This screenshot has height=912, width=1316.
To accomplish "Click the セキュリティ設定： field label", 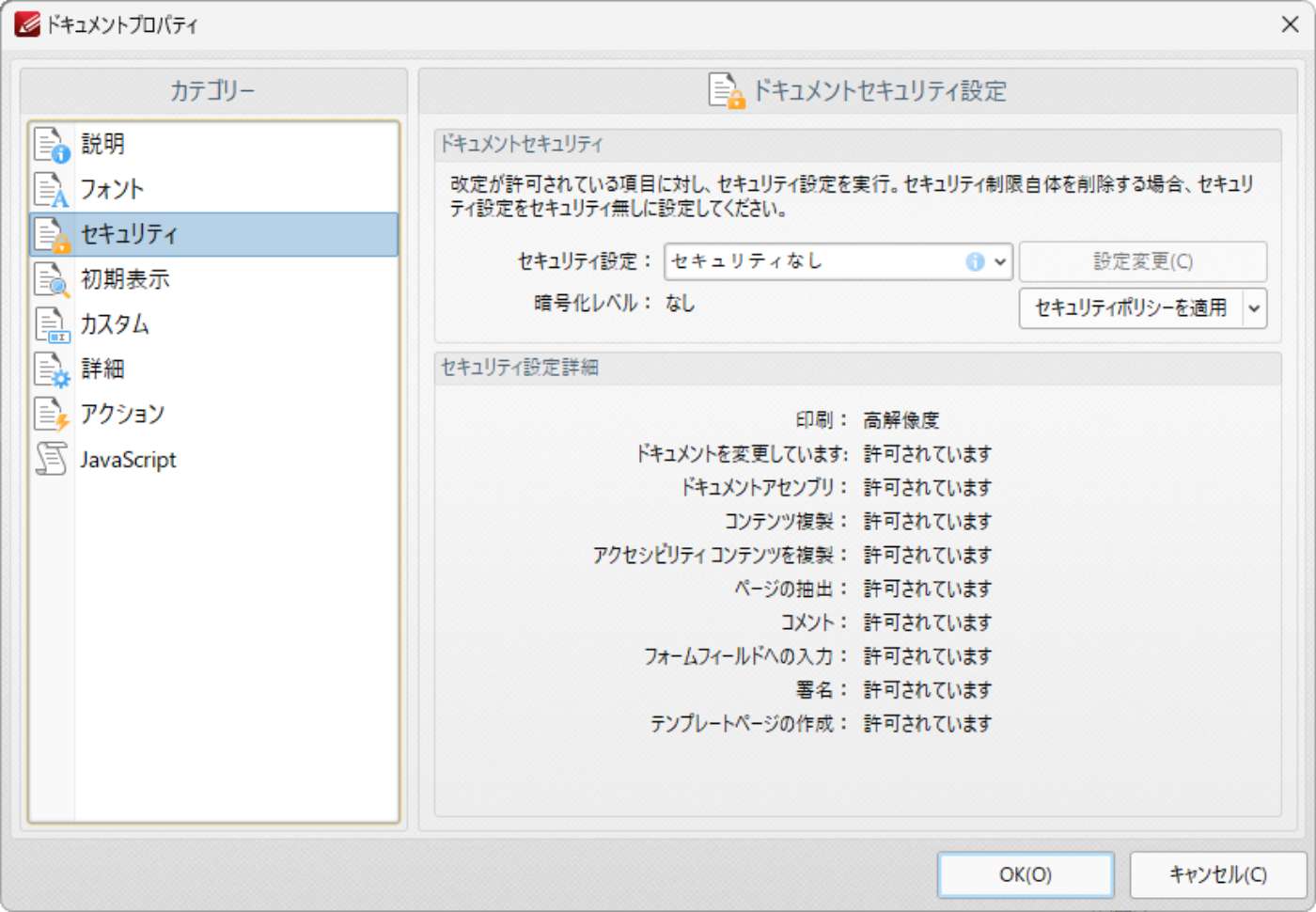I will point(585,261).
